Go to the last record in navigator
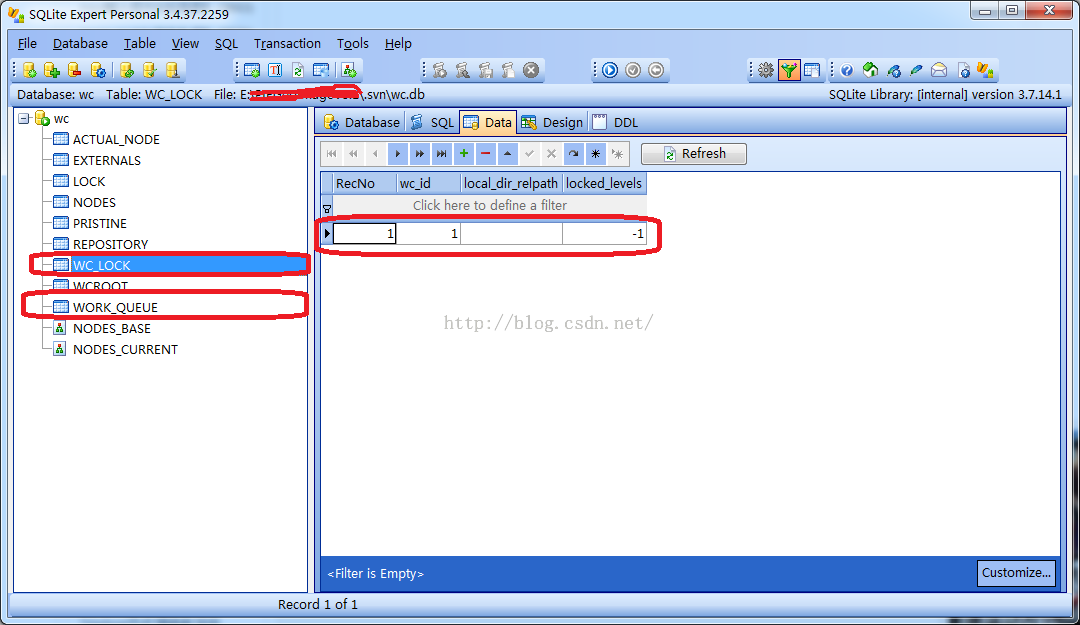This screenshot has height=625, width=1080. pyautogui.click(x=441, y=154)
